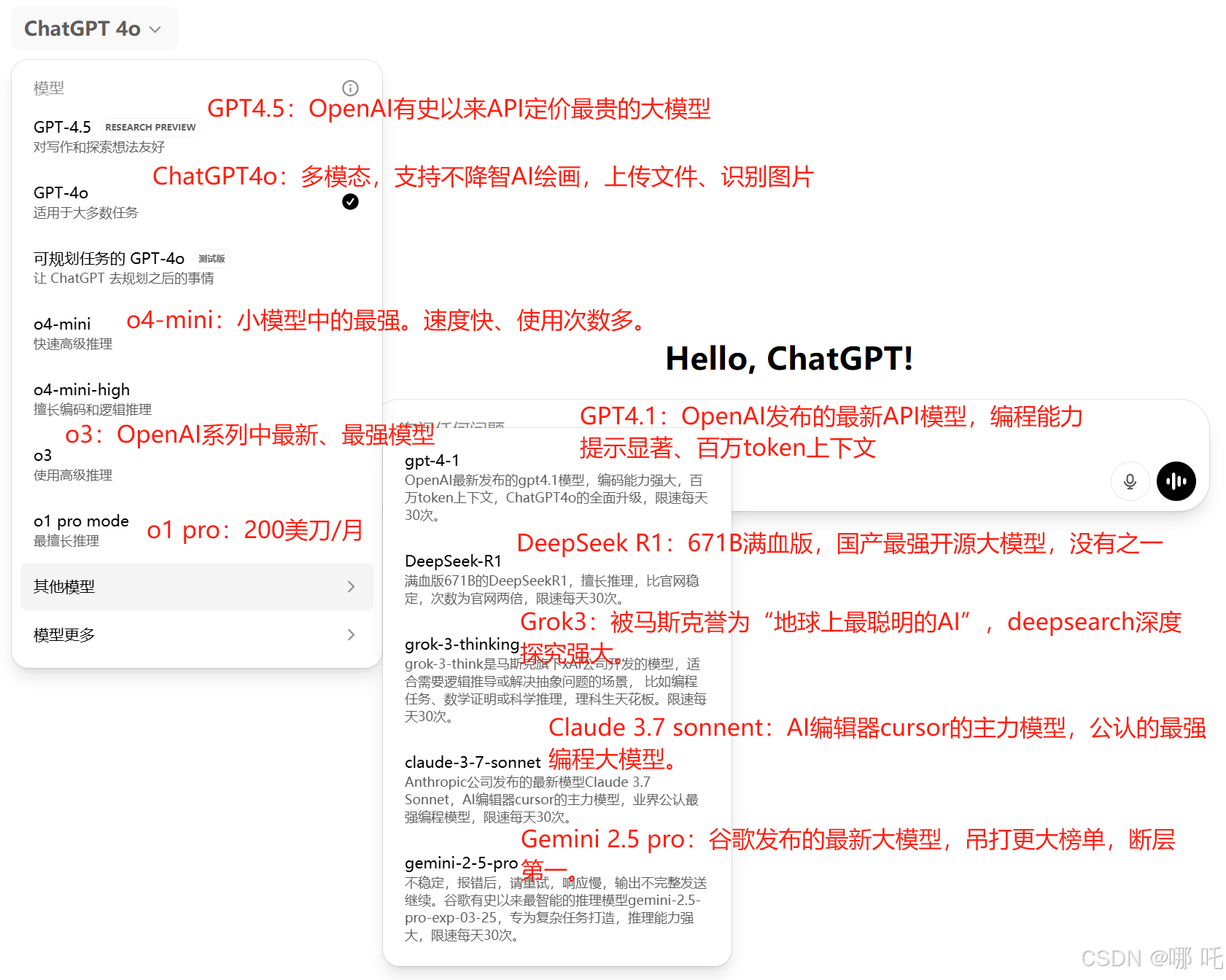Click the gemini-2-5-pro 不稳定 description text
This screenshot has width=1226, height=980.
click(x=556, y=909)
